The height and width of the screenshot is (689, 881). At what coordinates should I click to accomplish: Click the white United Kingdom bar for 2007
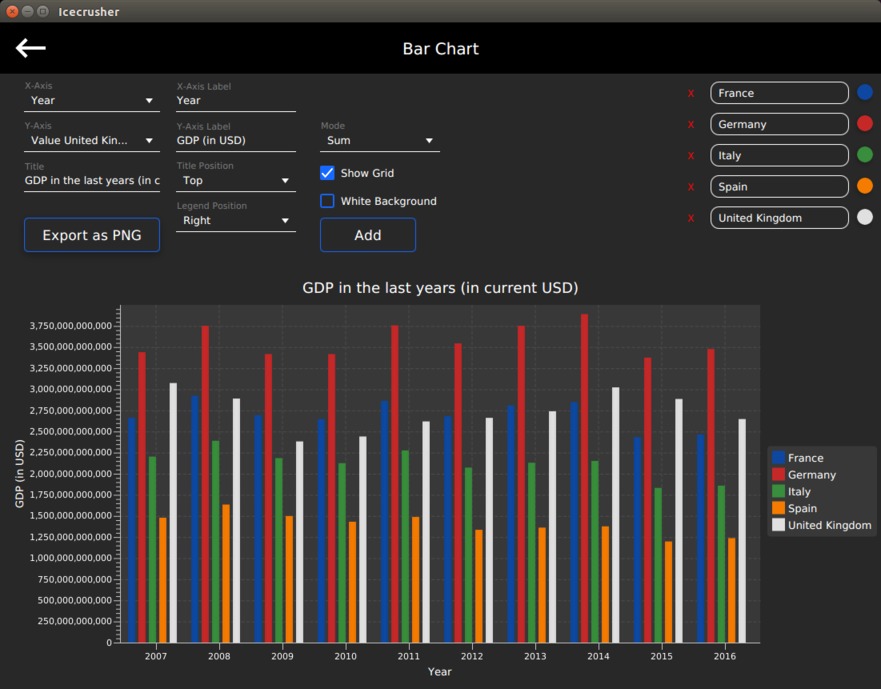(x=173, y=513)
